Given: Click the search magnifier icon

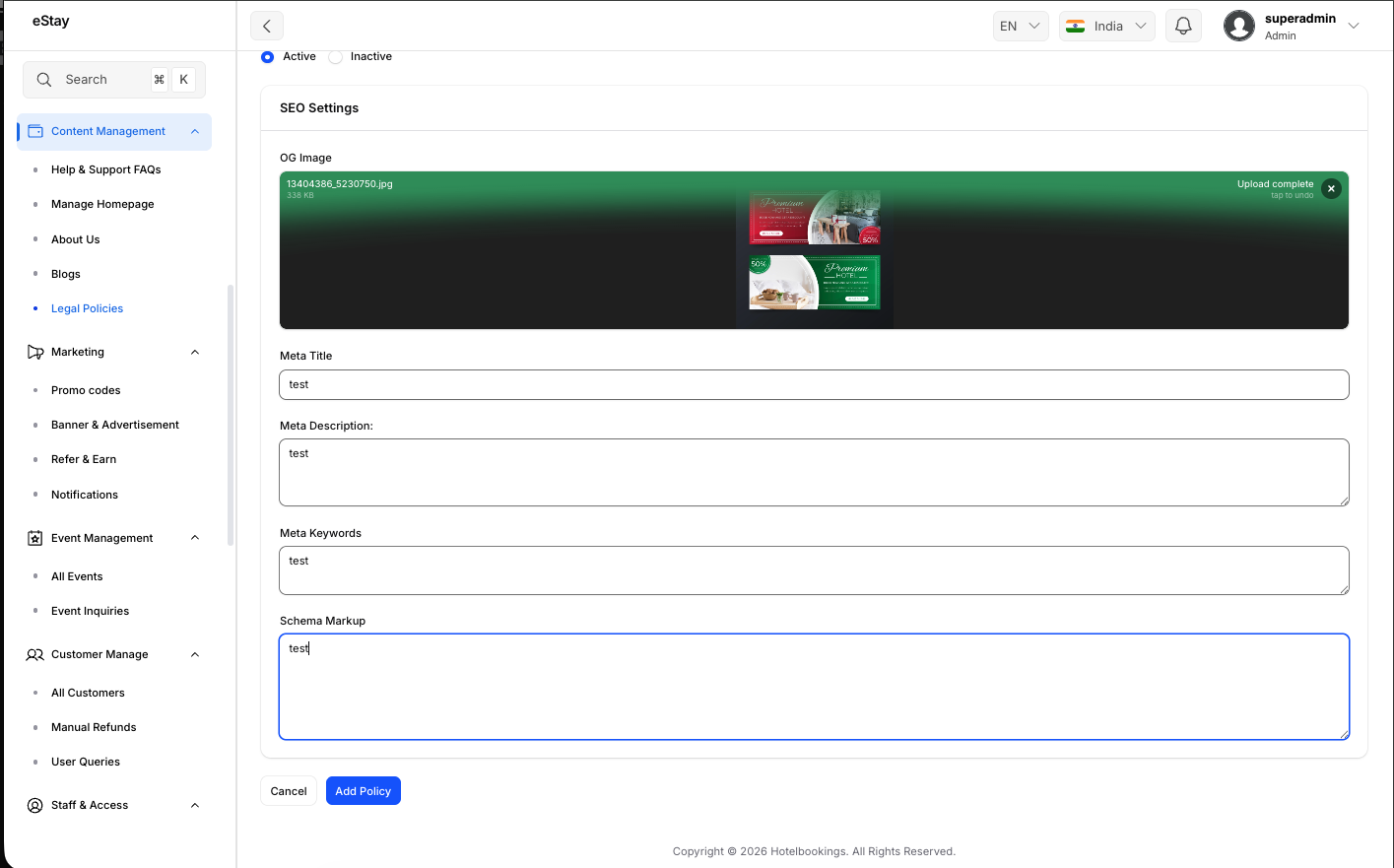Looking at the screenshot, I should tap(44, 80).
